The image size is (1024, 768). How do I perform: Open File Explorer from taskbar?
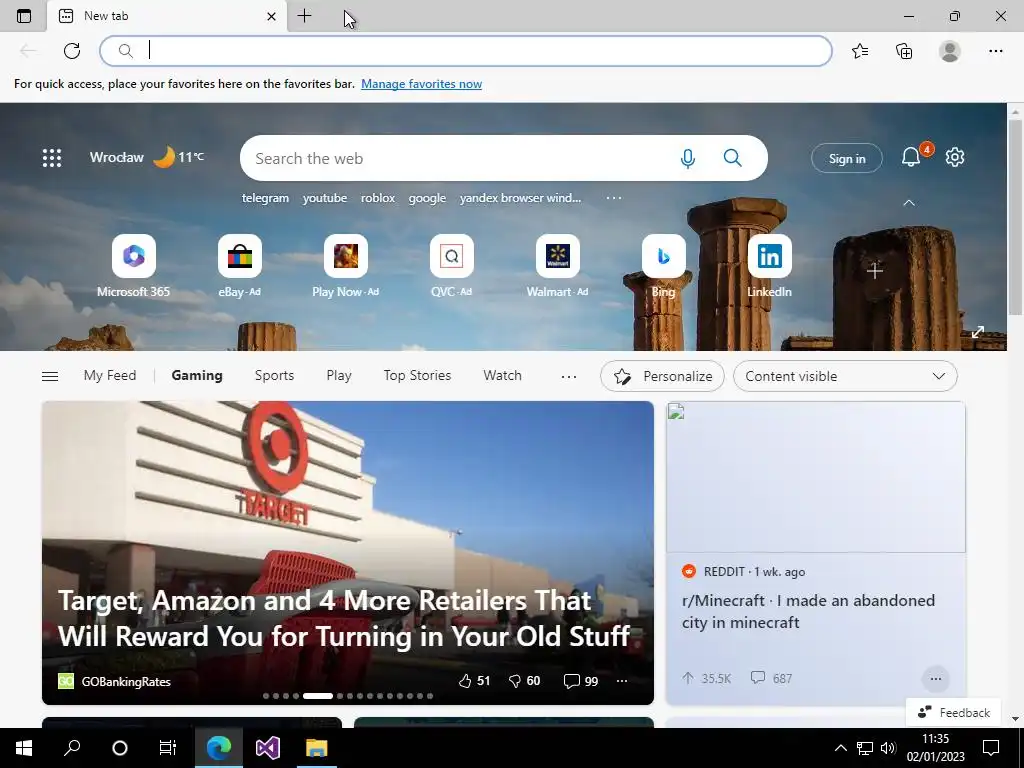316,748
